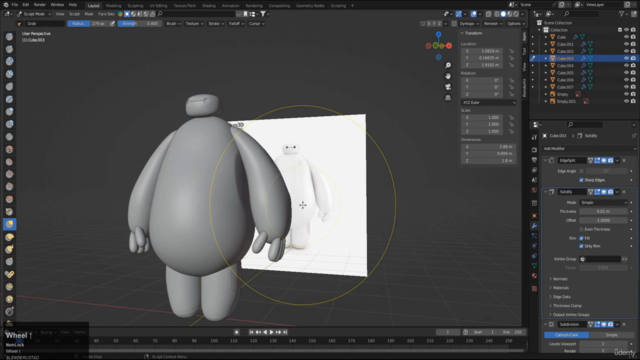Delete the EdgeSplit modifier with X
This screenshot has height=360, width=640.
coord(624,160)
